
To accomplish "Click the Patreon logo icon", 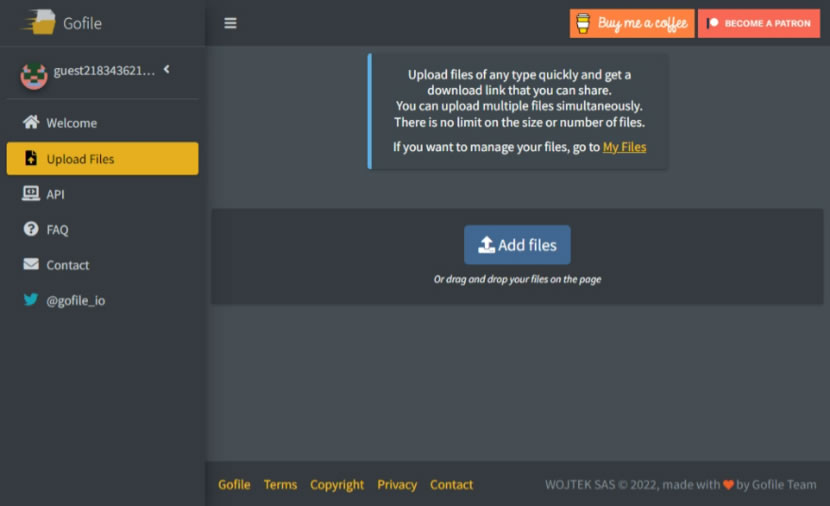I will pyautogui.click(x=712, y=23).
